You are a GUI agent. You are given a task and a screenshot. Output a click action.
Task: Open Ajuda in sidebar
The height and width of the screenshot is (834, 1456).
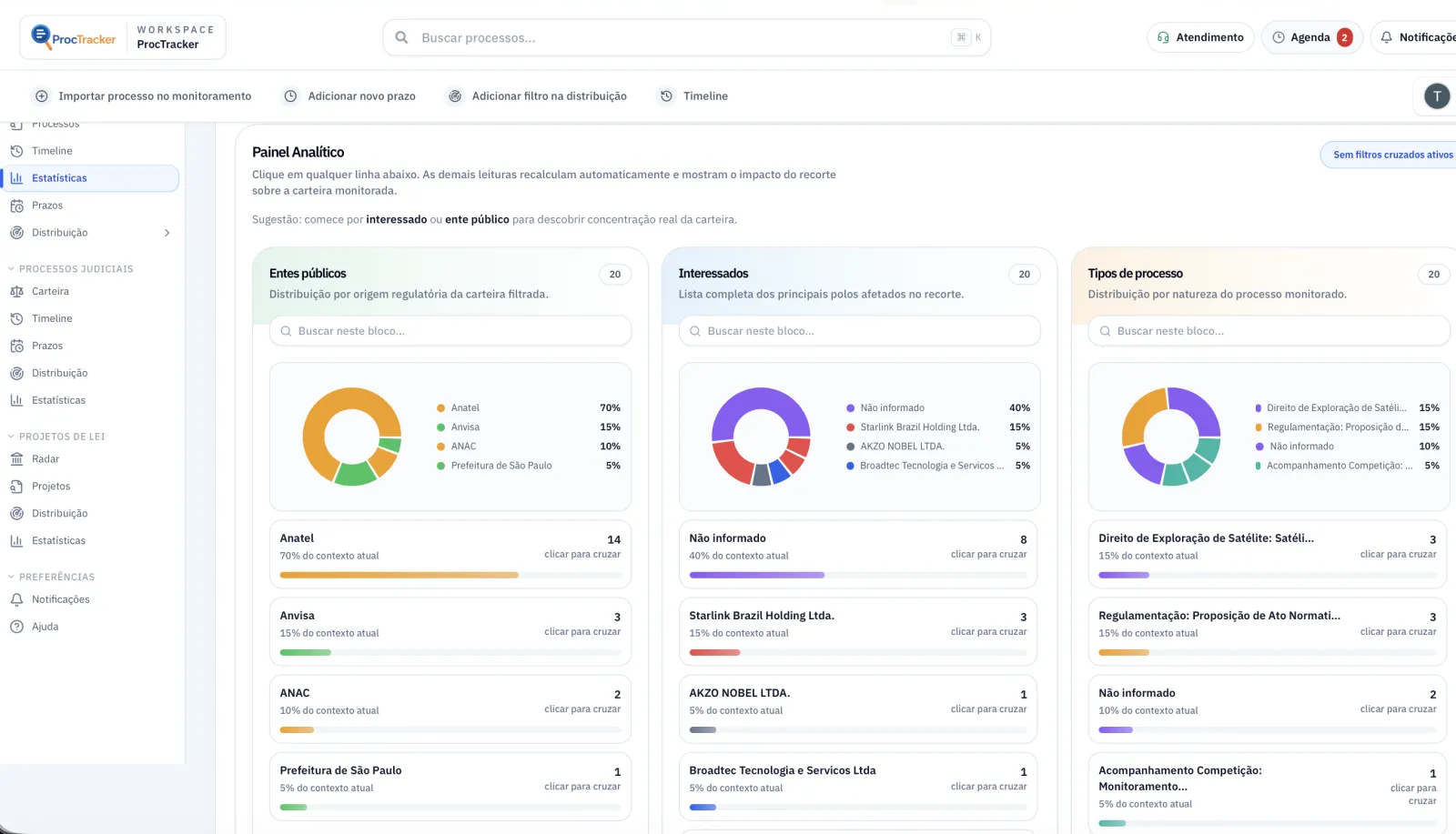[x=91, y=627]
